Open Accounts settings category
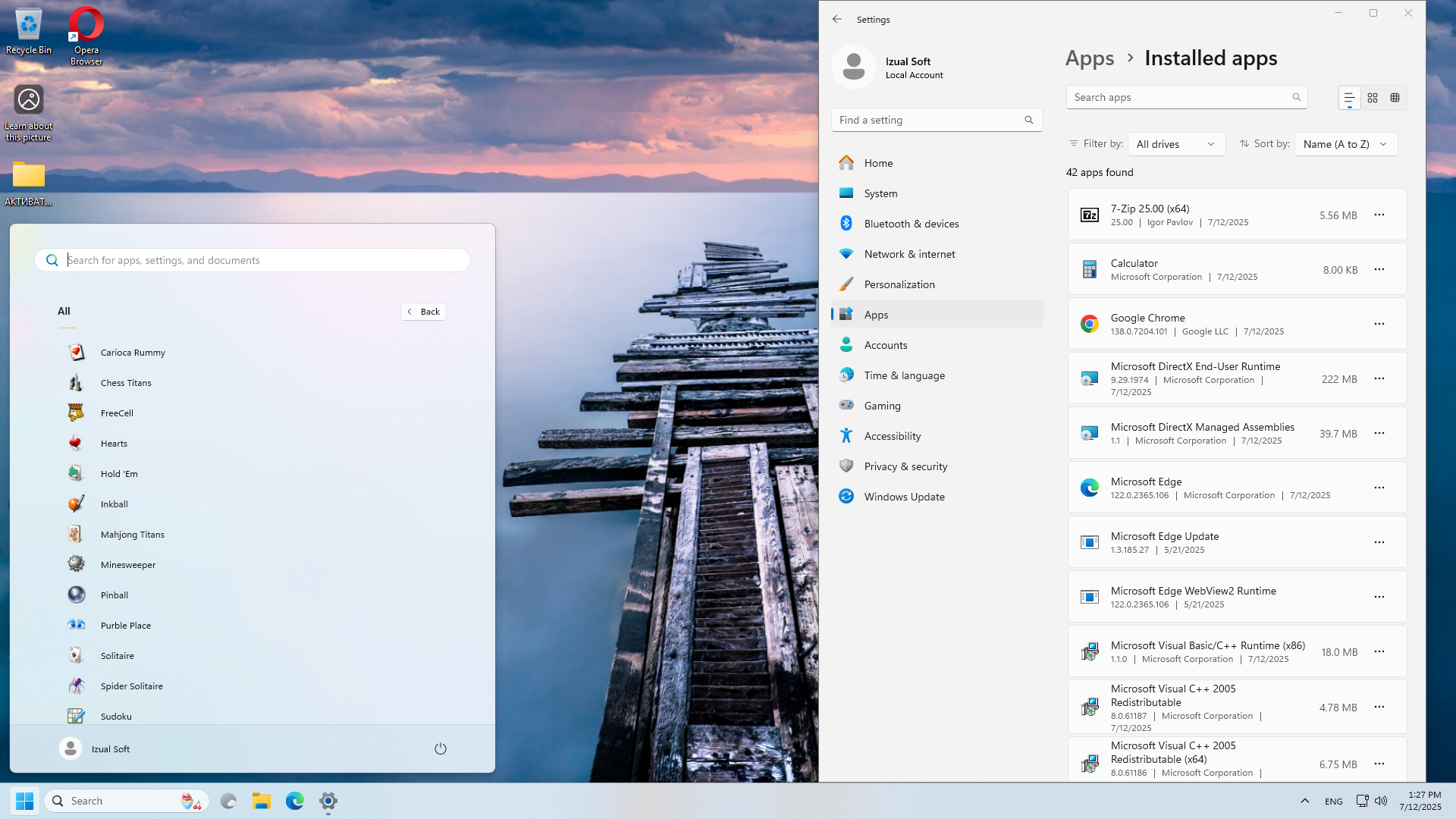1456x819 pixels. [x=937, y=345]
